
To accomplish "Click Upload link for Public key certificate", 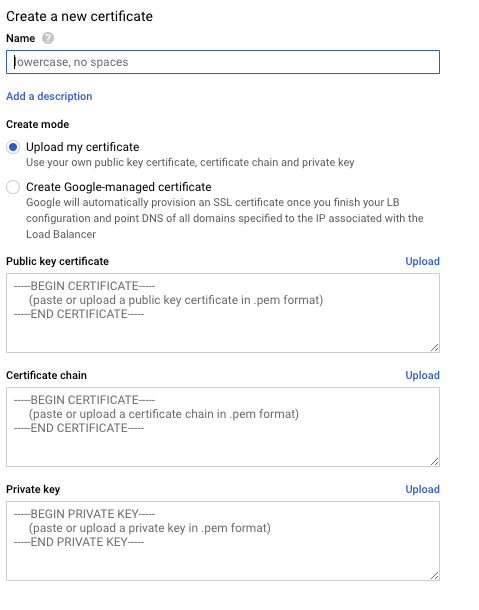I will point(422,261).
